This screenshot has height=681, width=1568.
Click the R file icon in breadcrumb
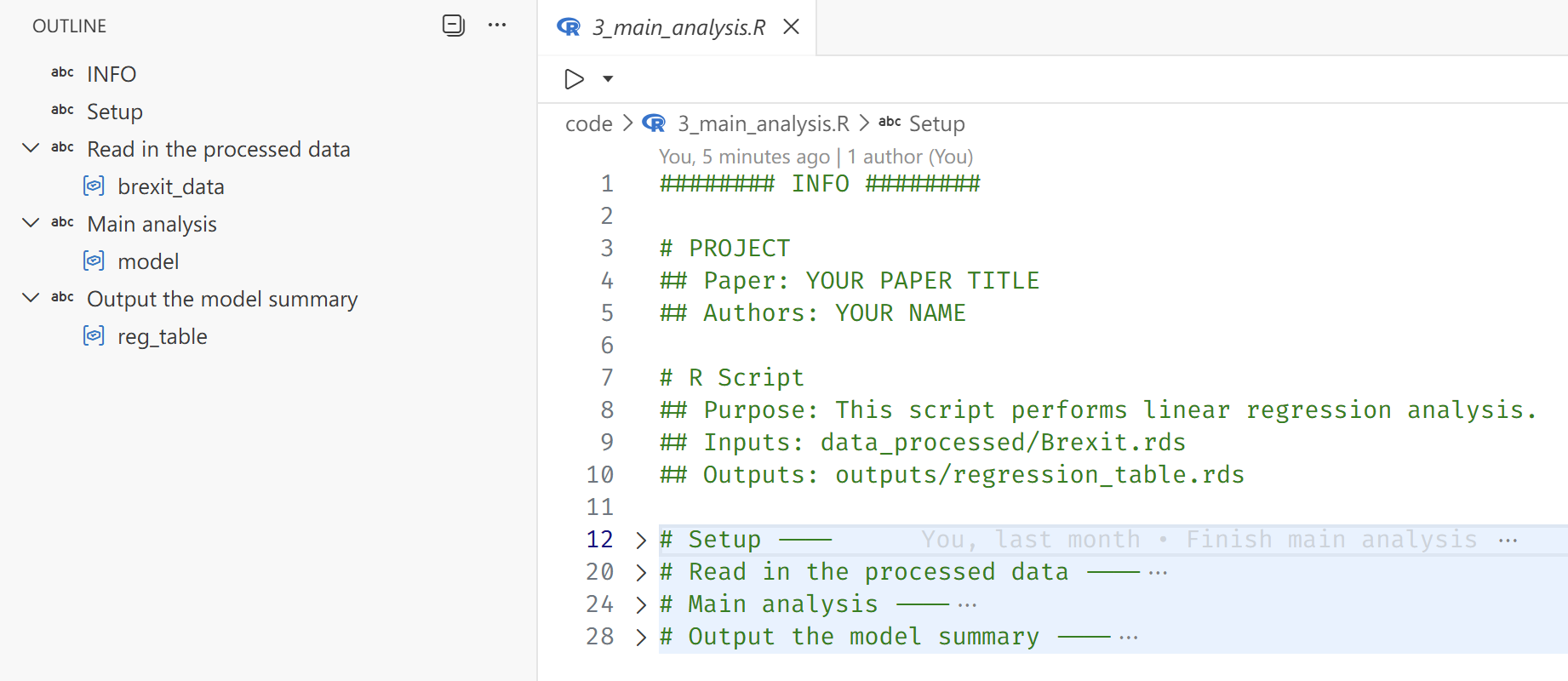pyautogui.click(x=654, y=123)
